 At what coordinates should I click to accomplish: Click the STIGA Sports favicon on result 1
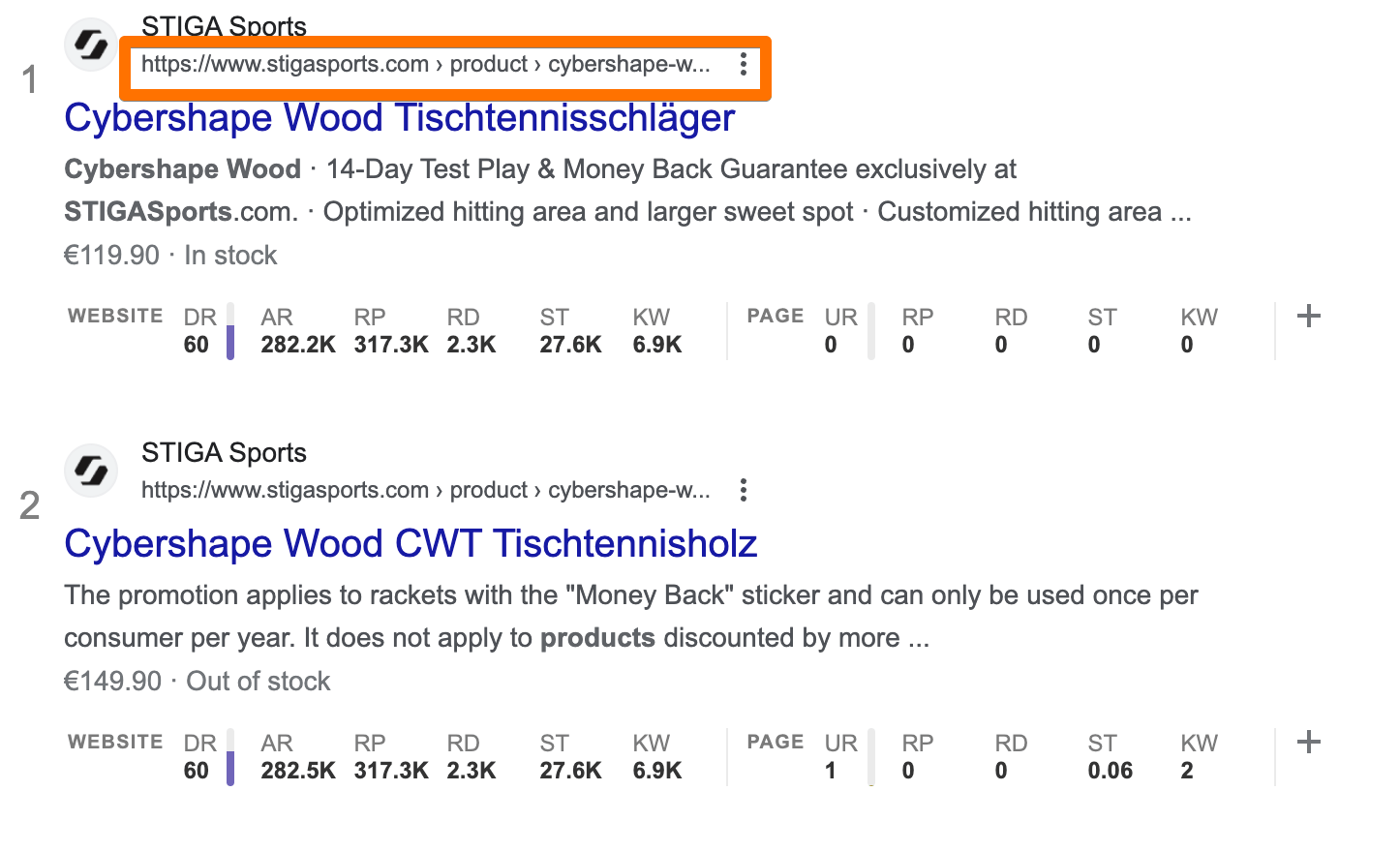coord(90,44)
